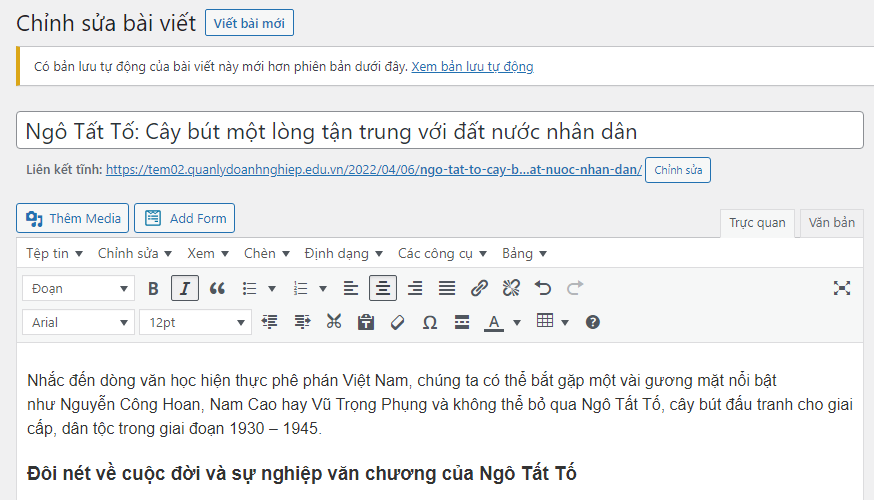Open the Định dạng menu
The width and height of the screenshot is (874, 500).
point(344,253)
